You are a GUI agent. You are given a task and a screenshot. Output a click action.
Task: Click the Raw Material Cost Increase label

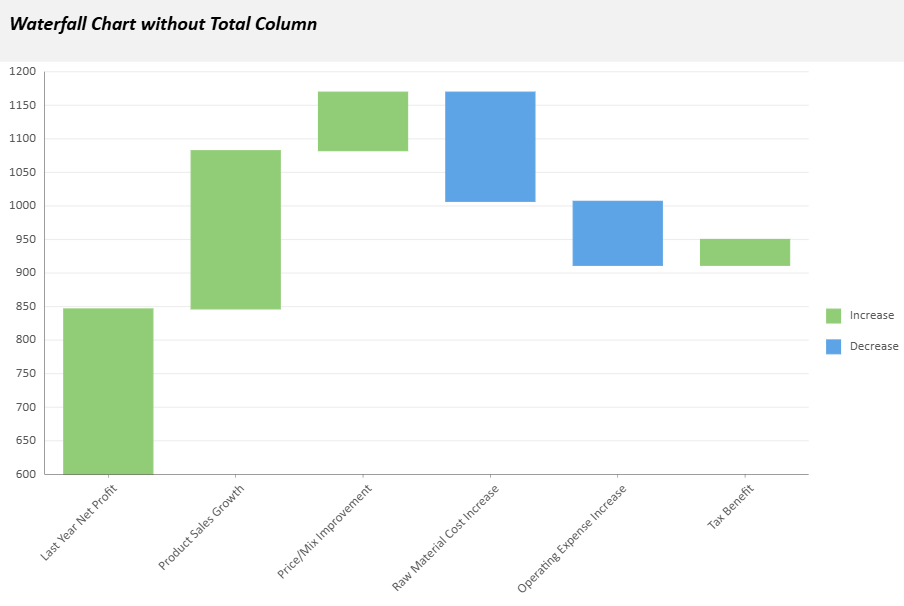(446, 537)
